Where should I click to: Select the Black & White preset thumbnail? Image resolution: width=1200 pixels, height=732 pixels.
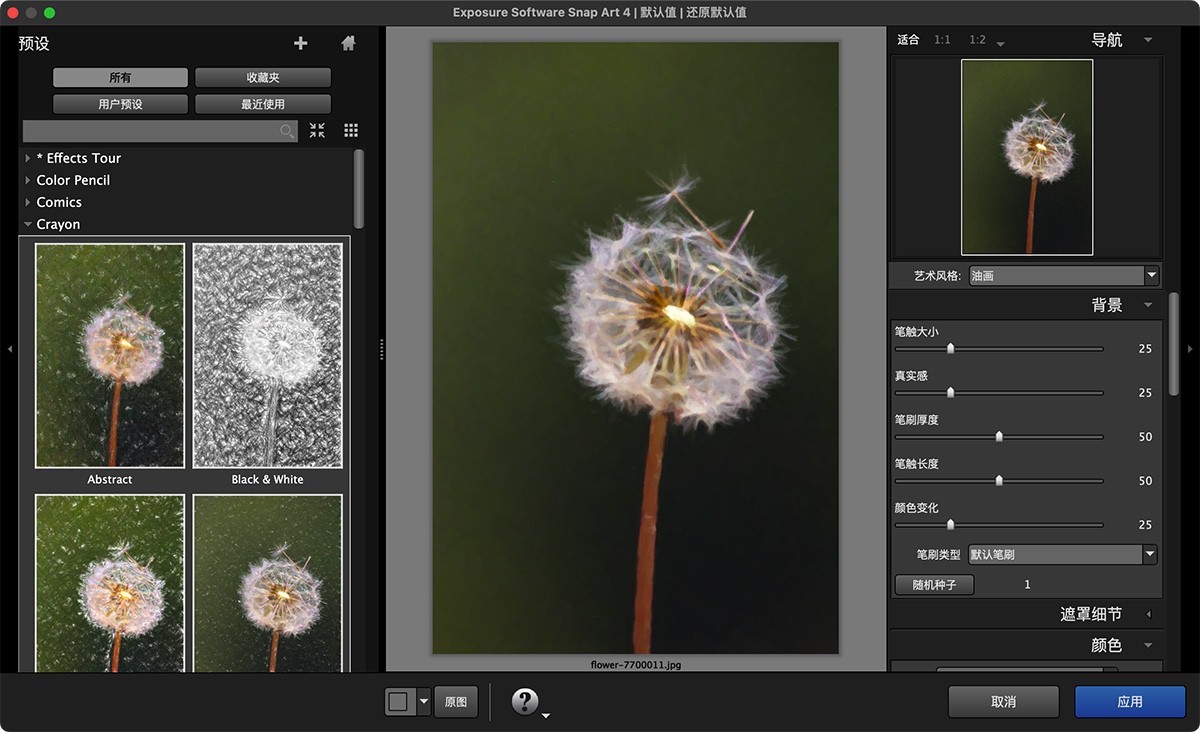267,356
